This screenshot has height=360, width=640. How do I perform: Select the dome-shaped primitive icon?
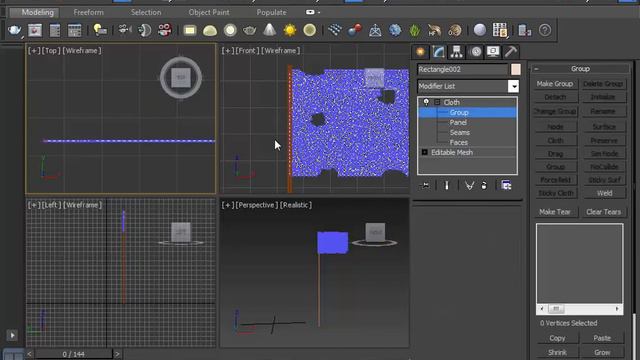pos(210,31)
